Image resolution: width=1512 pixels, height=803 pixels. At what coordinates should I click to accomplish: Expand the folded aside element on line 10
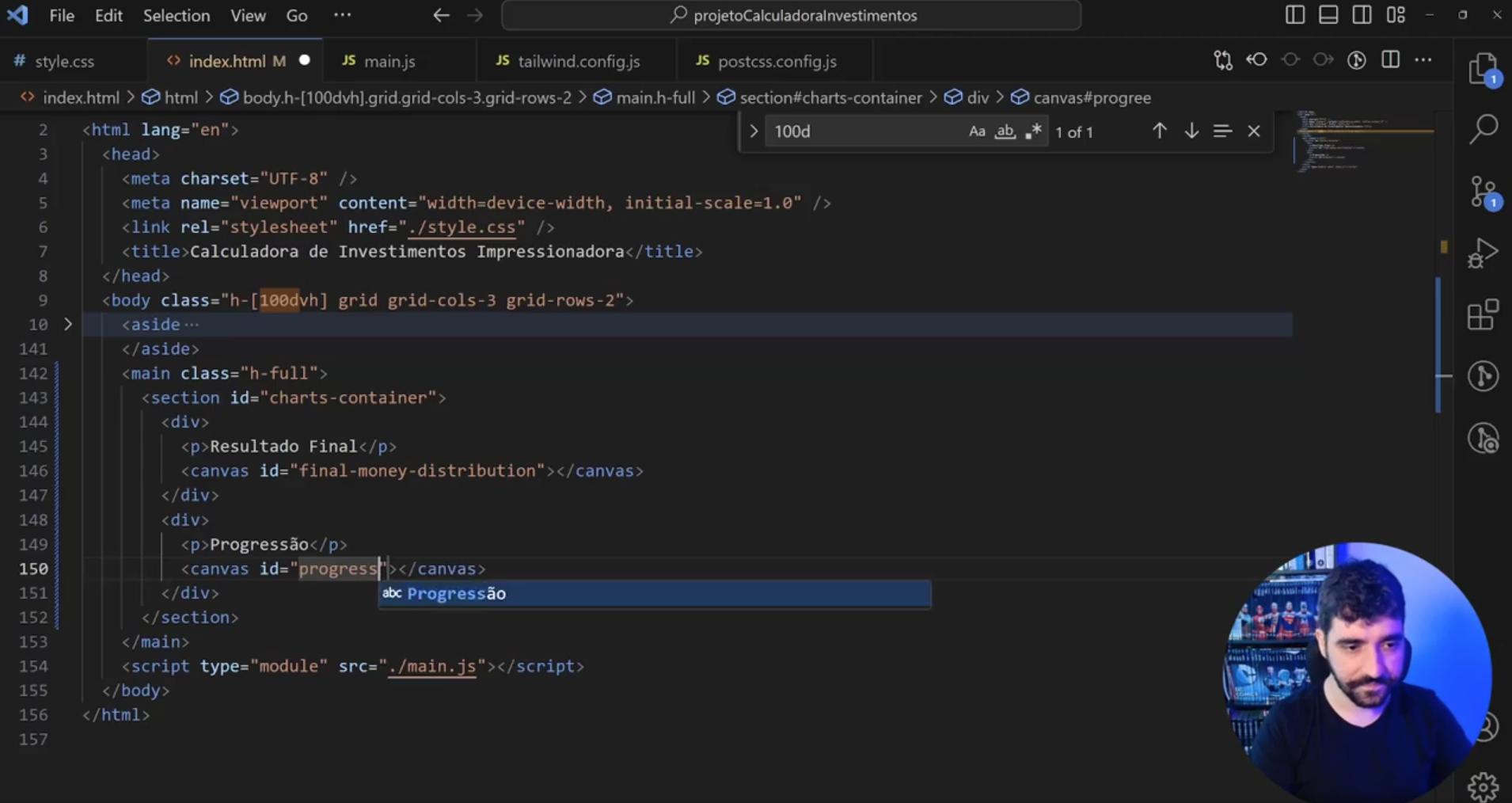(68, 324)
